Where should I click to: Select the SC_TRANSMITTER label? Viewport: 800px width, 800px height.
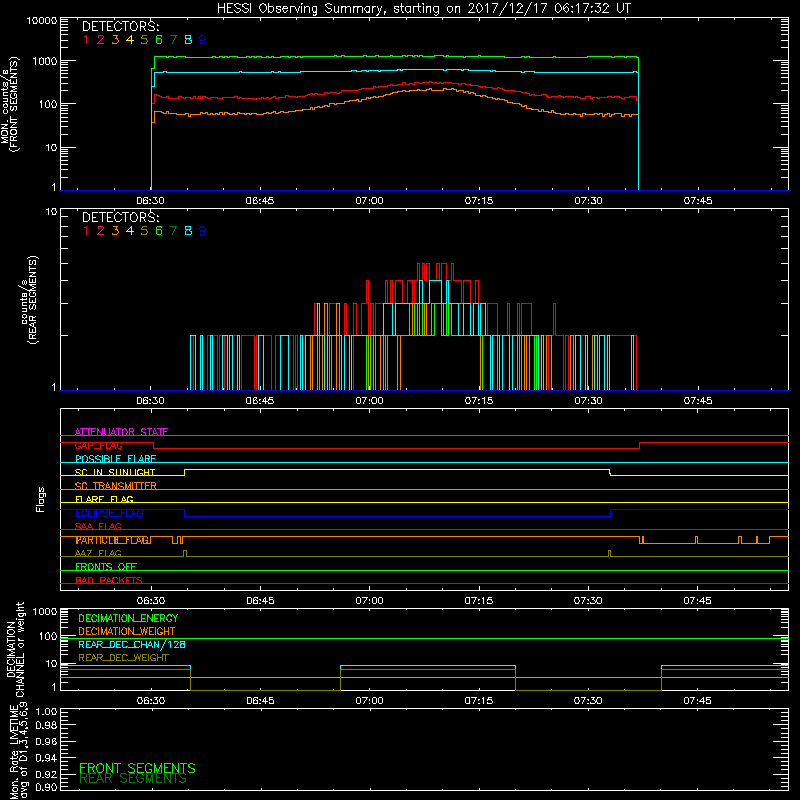(116, 486)
